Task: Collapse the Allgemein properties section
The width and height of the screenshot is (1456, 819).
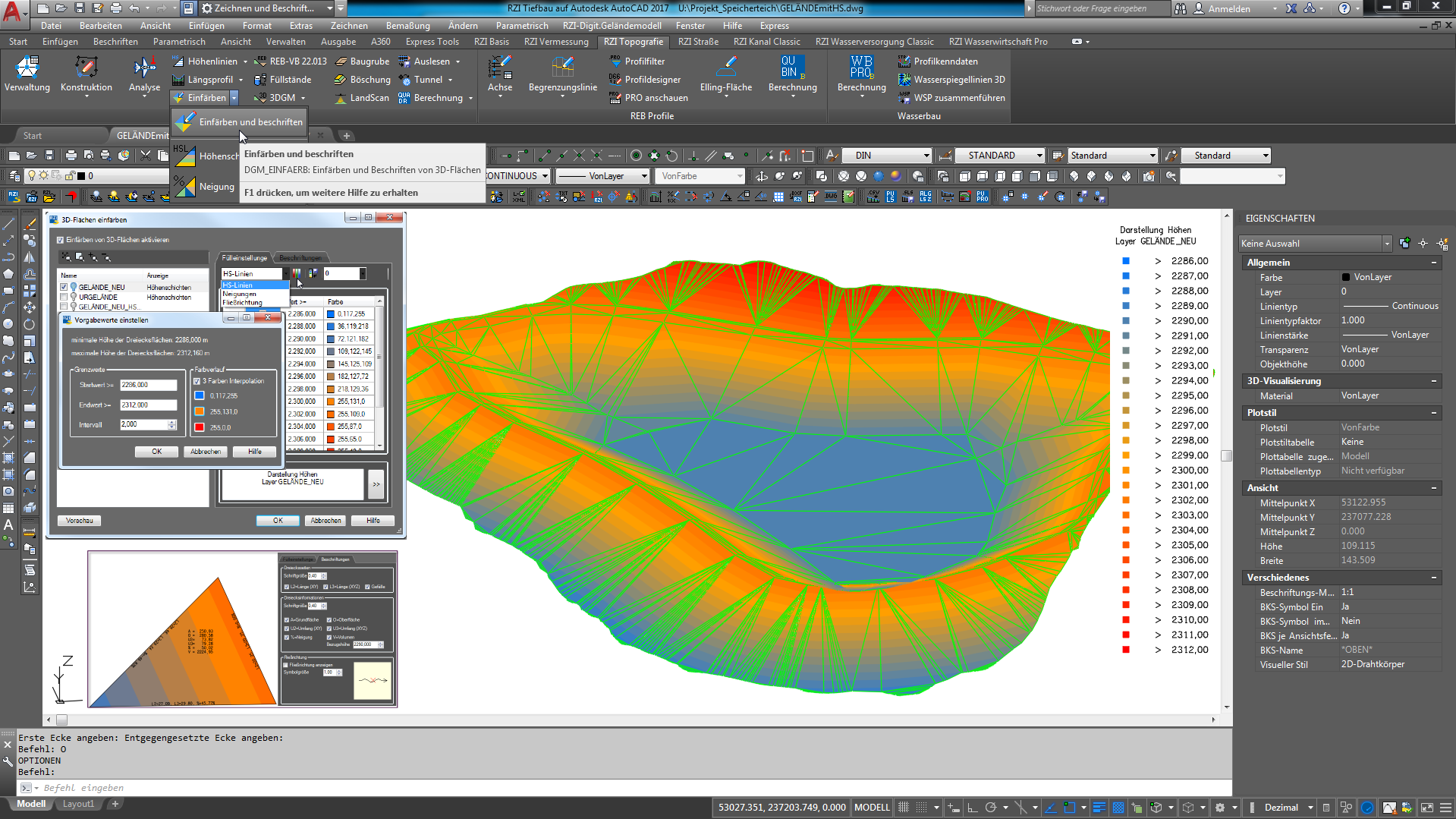Action: pyautogui.click(x=1433, y=263)
